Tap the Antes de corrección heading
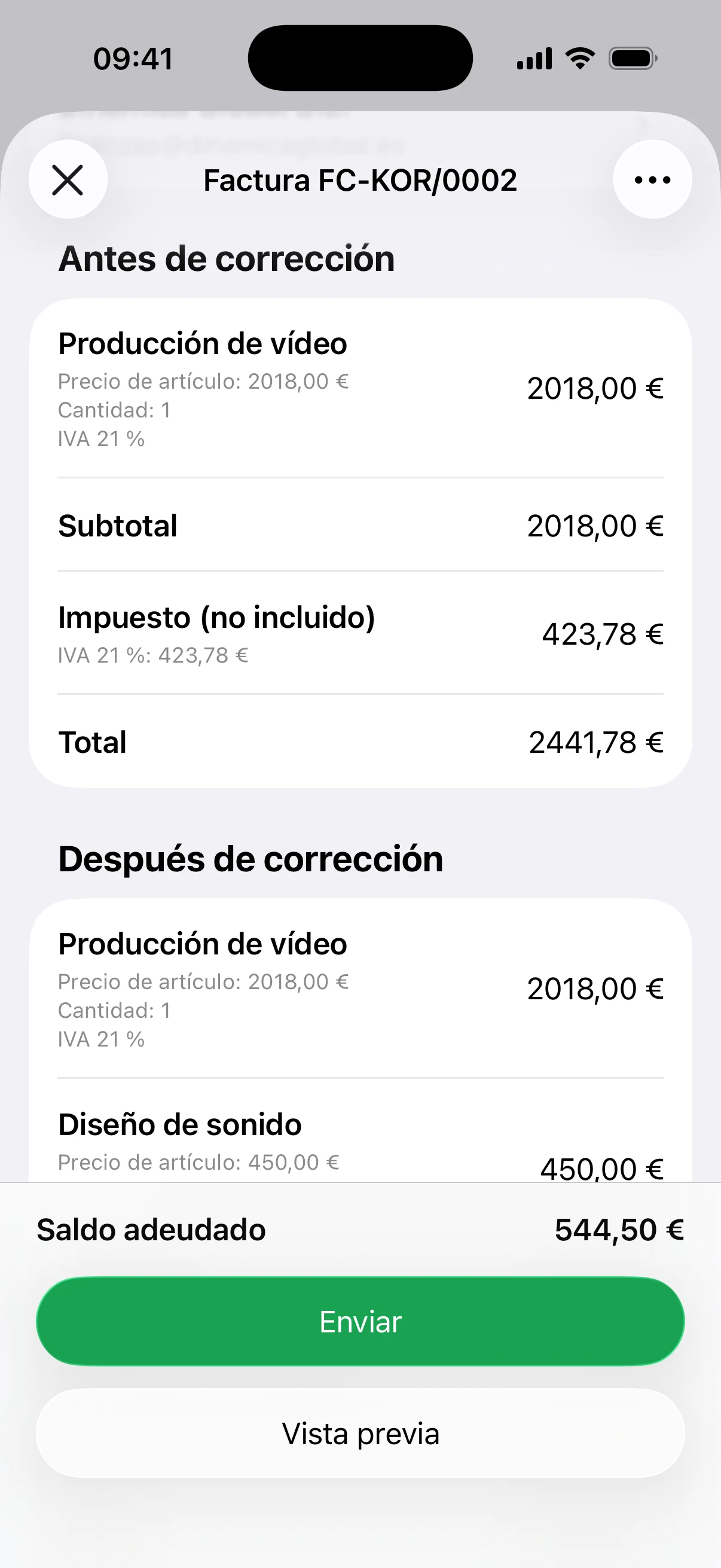 click(x=227, y=259)
